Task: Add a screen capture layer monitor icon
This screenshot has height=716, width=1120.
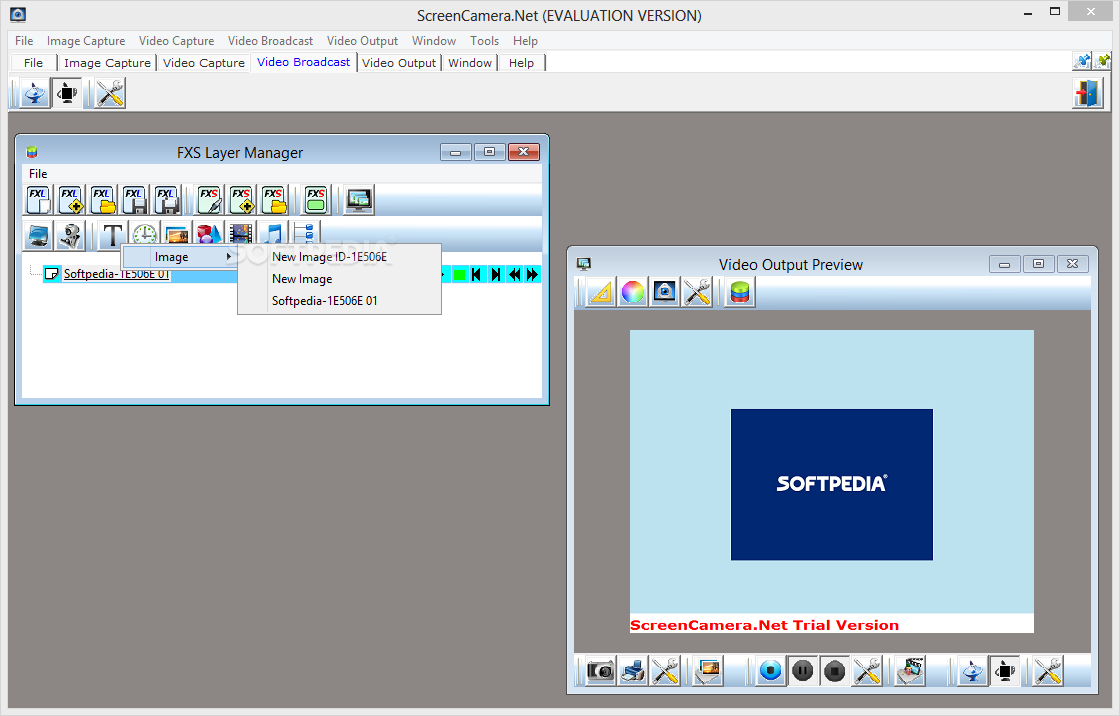Action: pyautogui.click(x=38, y=235)
